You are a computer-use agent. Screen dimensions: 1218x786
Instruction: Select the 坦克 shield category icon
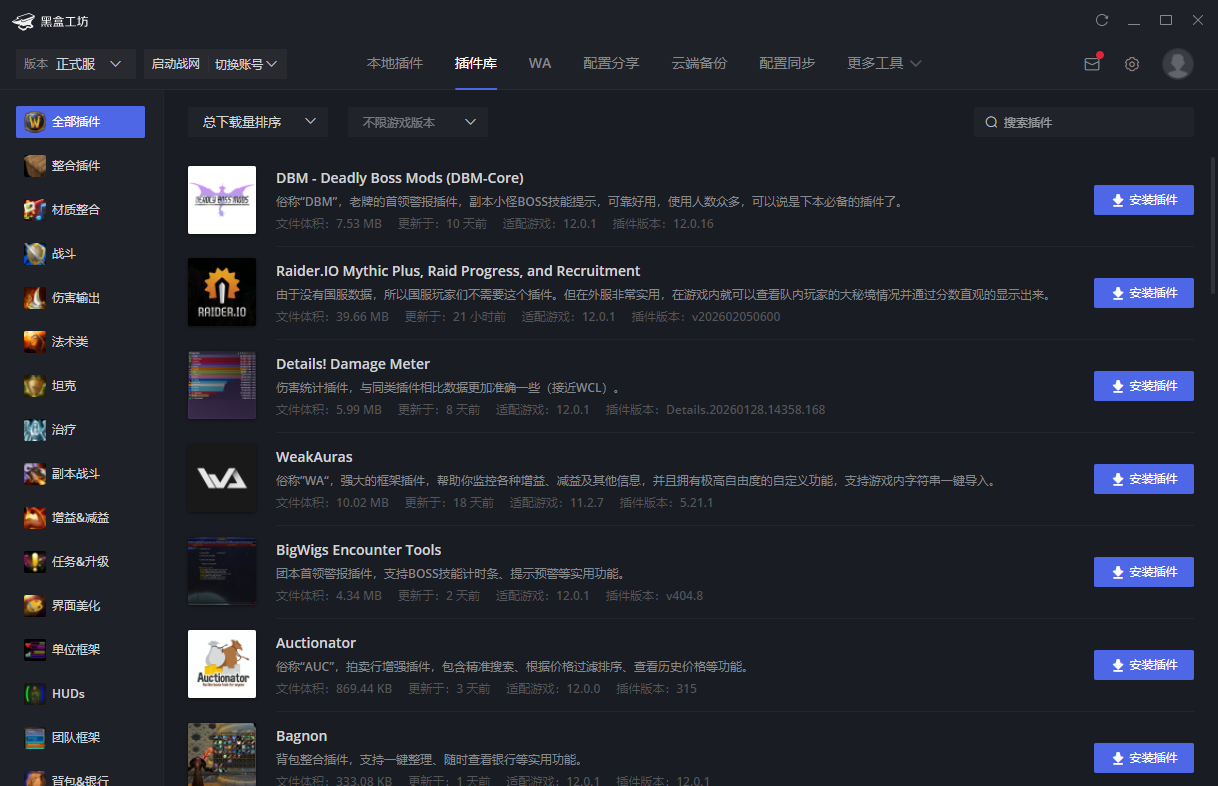coord(35,386)
